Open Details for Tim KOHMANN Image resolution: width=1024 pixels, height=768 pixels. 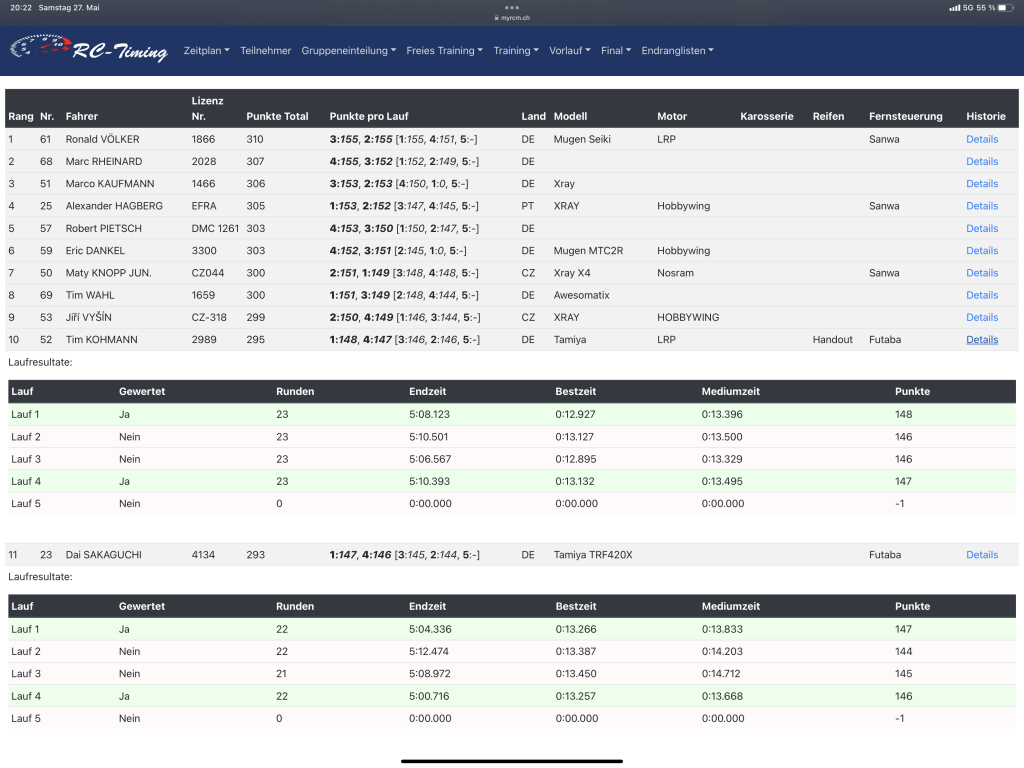pos(981,340)
